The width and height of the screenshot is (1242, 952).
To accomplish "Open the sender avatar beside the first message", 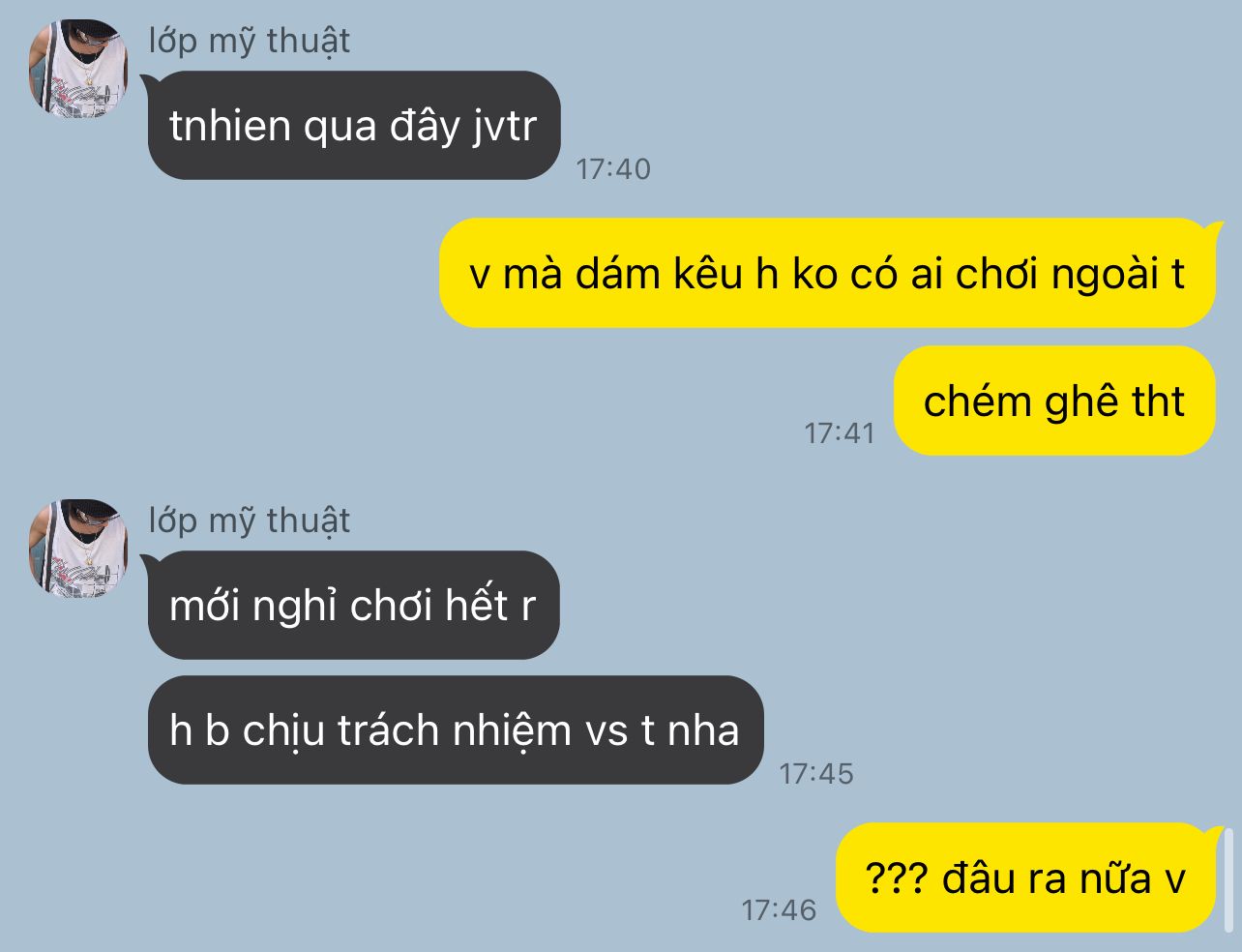I will (x=78, y=70).
